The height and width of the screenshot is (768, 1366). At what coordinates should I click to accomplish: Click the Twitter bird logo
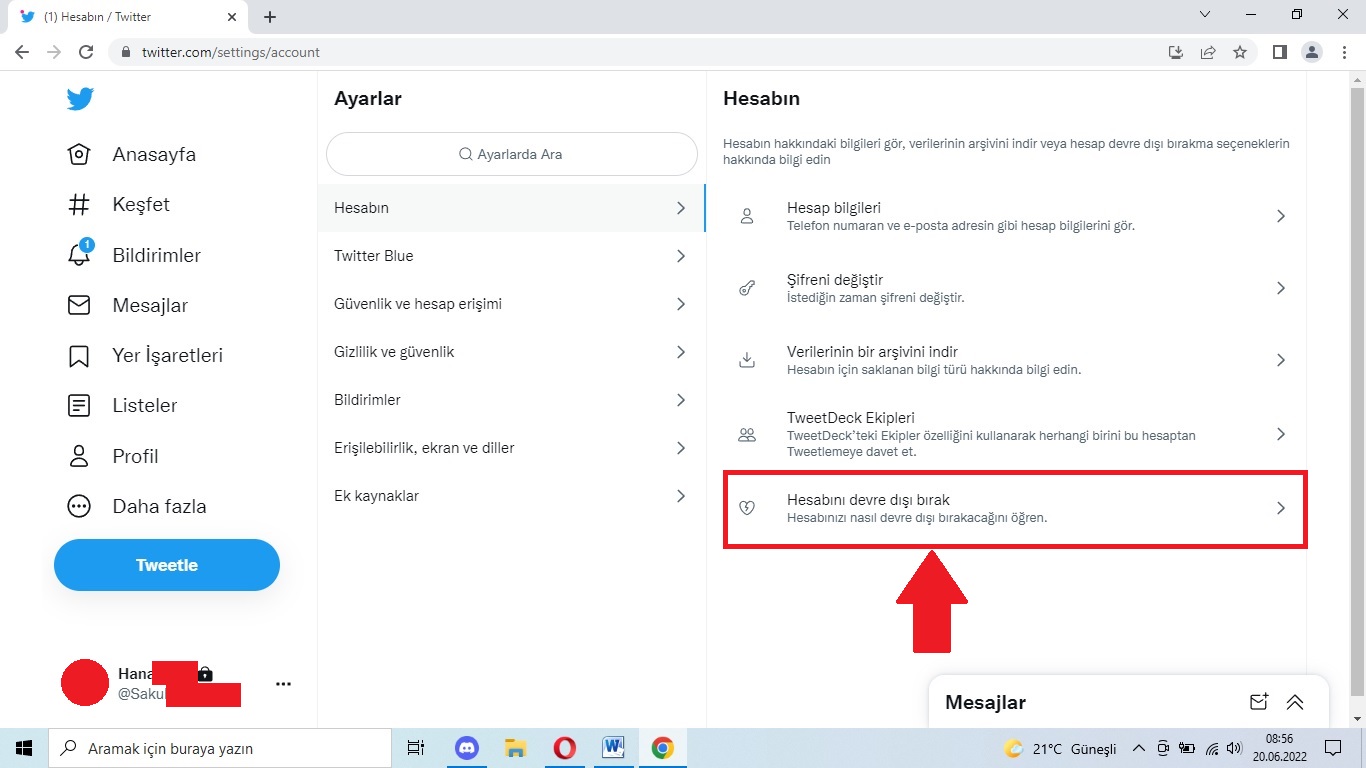tap(80, 99)
